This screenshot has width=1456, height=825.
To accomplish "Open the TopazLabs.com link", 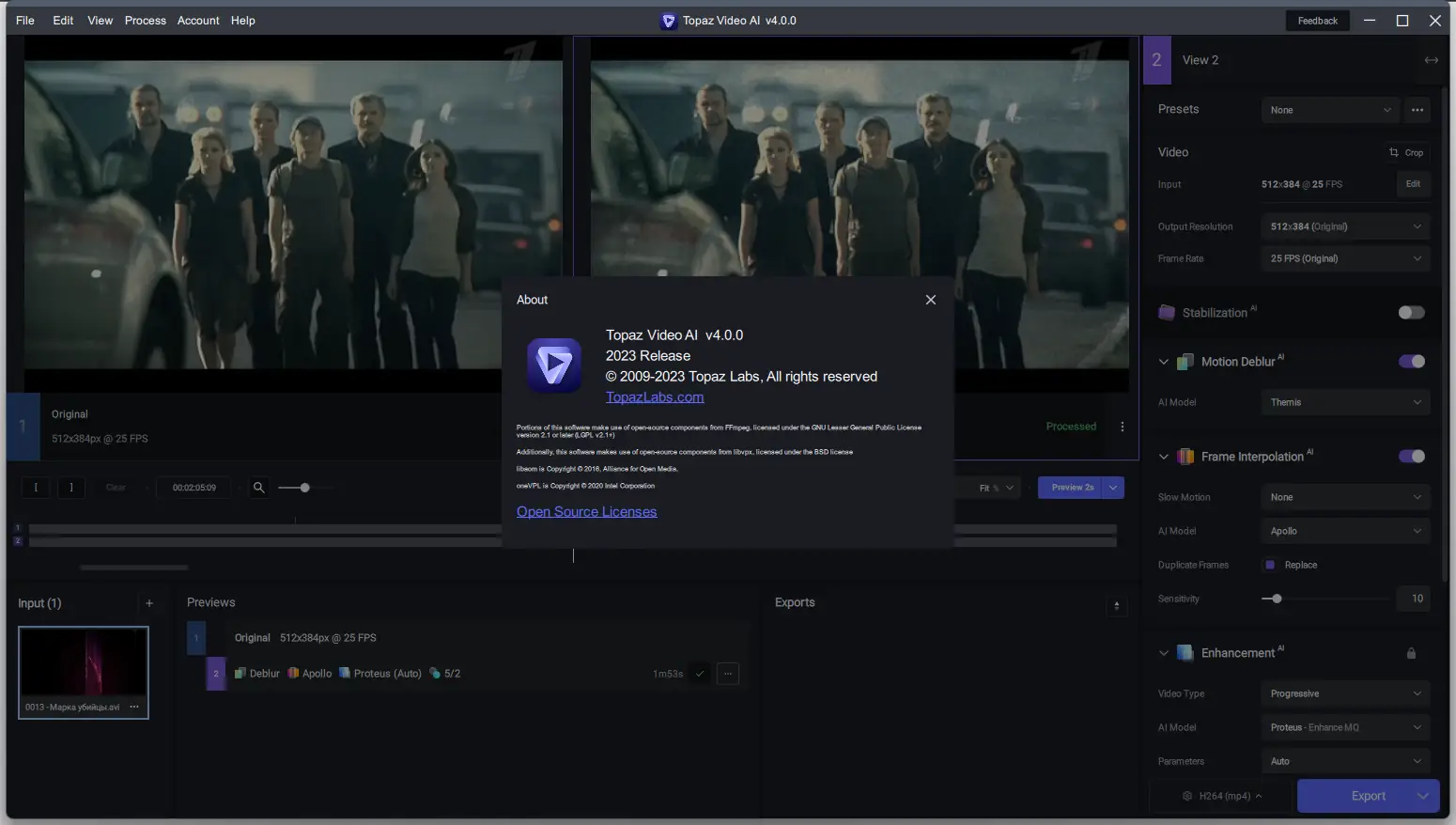I will coord(655,397).
